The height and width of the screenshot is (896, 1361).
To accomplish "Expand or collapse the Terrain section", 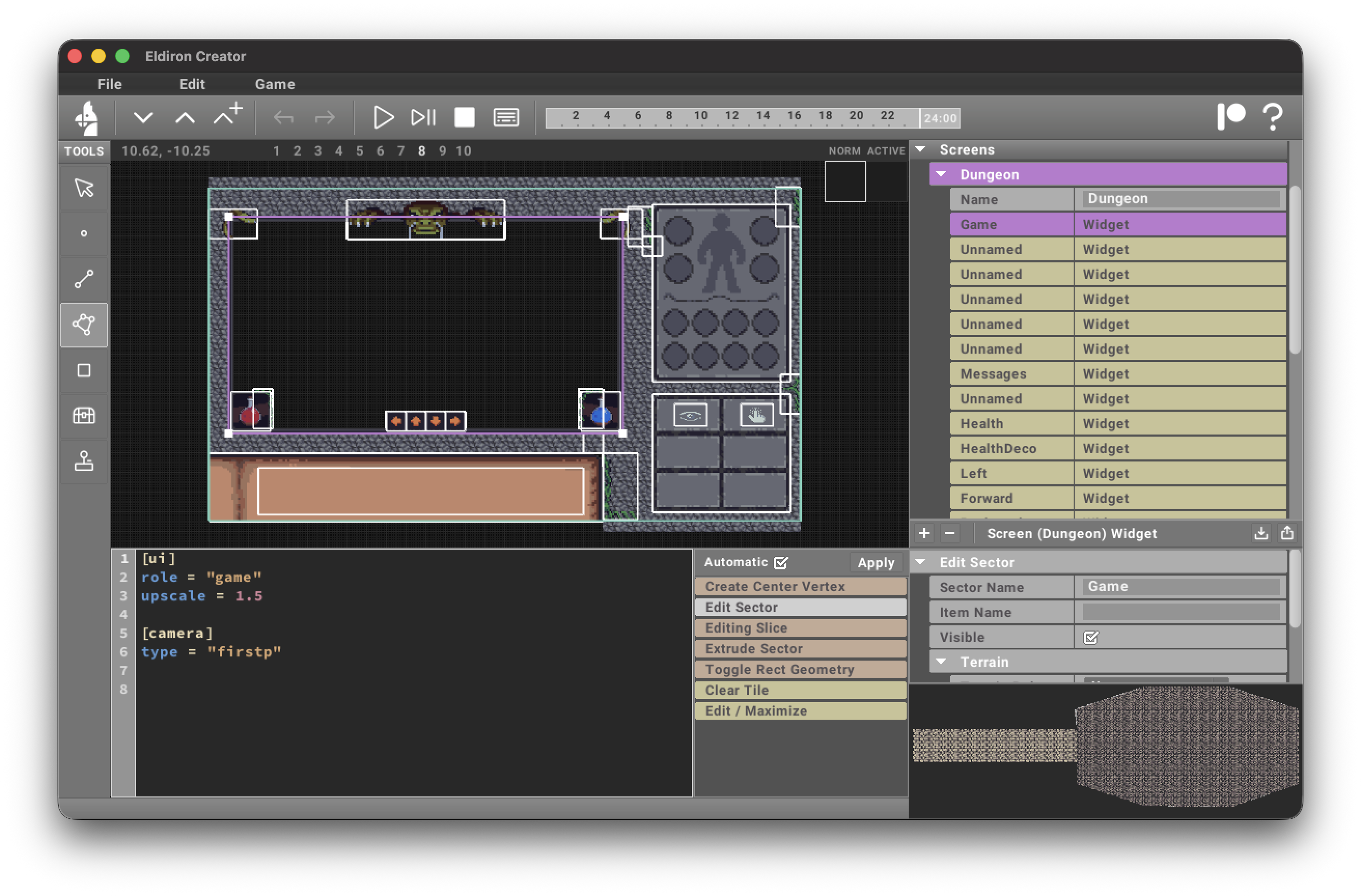I will pos(941,662).
